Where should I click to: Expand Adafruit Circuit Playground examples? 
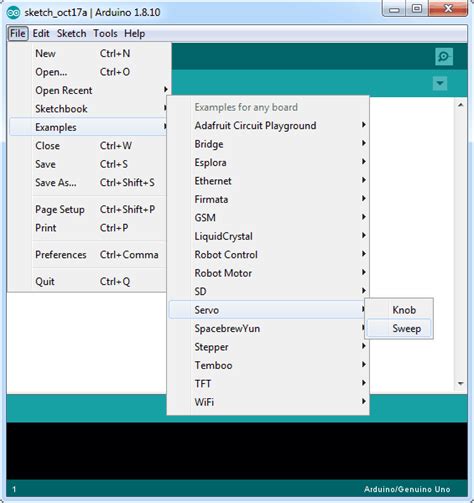[x=268, y=126]
